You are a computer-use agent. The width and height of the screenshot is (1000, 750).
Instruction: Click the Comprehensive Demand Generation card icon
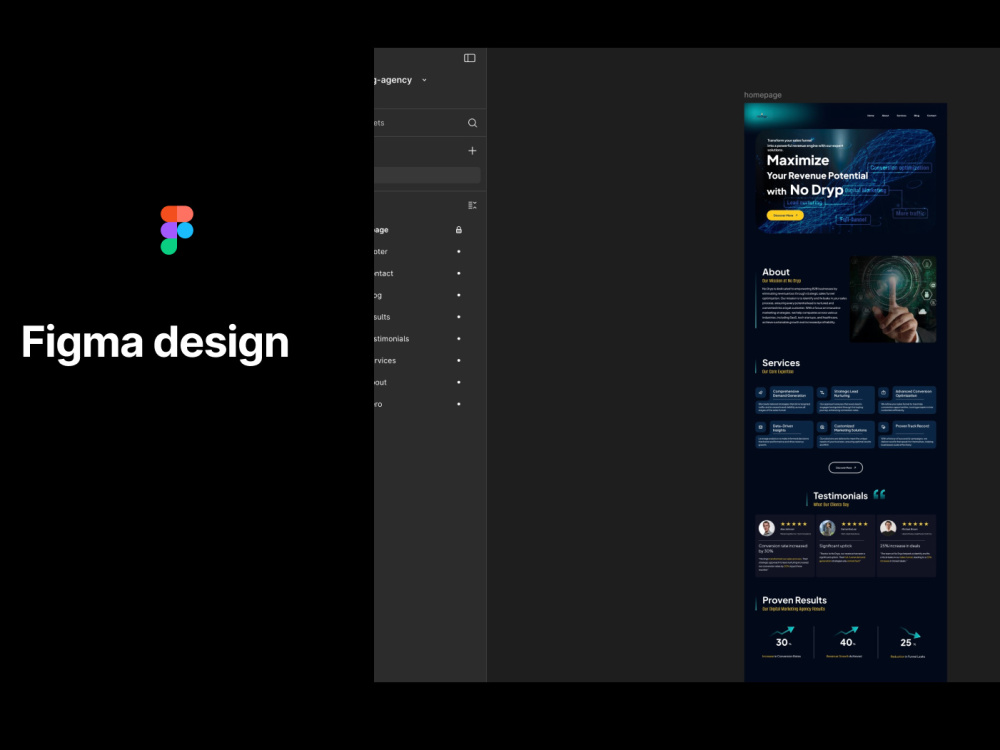761,393
